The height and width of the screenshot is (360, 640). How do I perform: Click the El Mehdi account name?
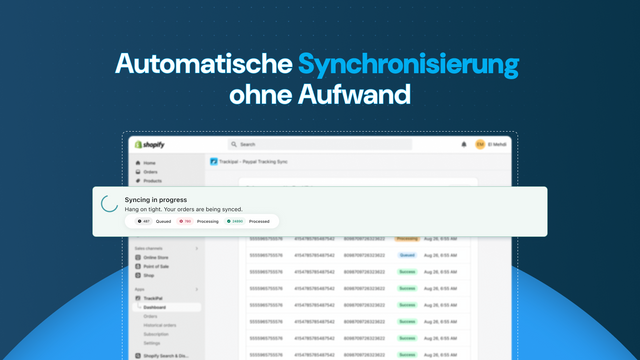[x=497, y=144]
